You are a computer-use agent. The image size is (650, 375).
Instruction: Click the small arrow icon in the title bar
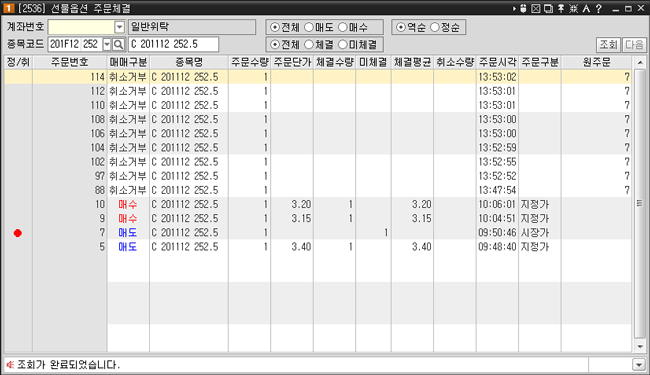click(x=514, y=8)
